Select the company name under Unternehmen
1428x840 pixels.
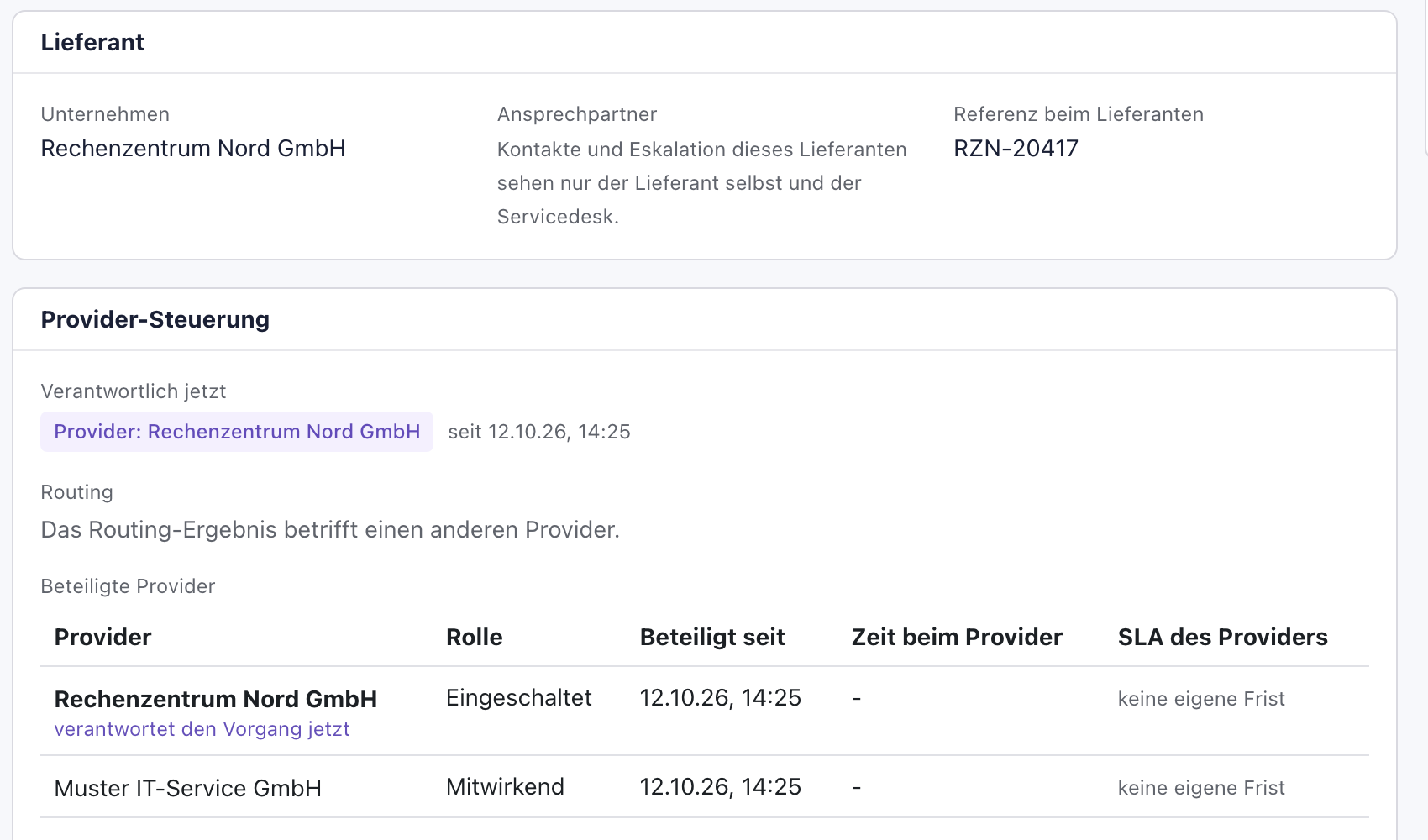[193, 149]
